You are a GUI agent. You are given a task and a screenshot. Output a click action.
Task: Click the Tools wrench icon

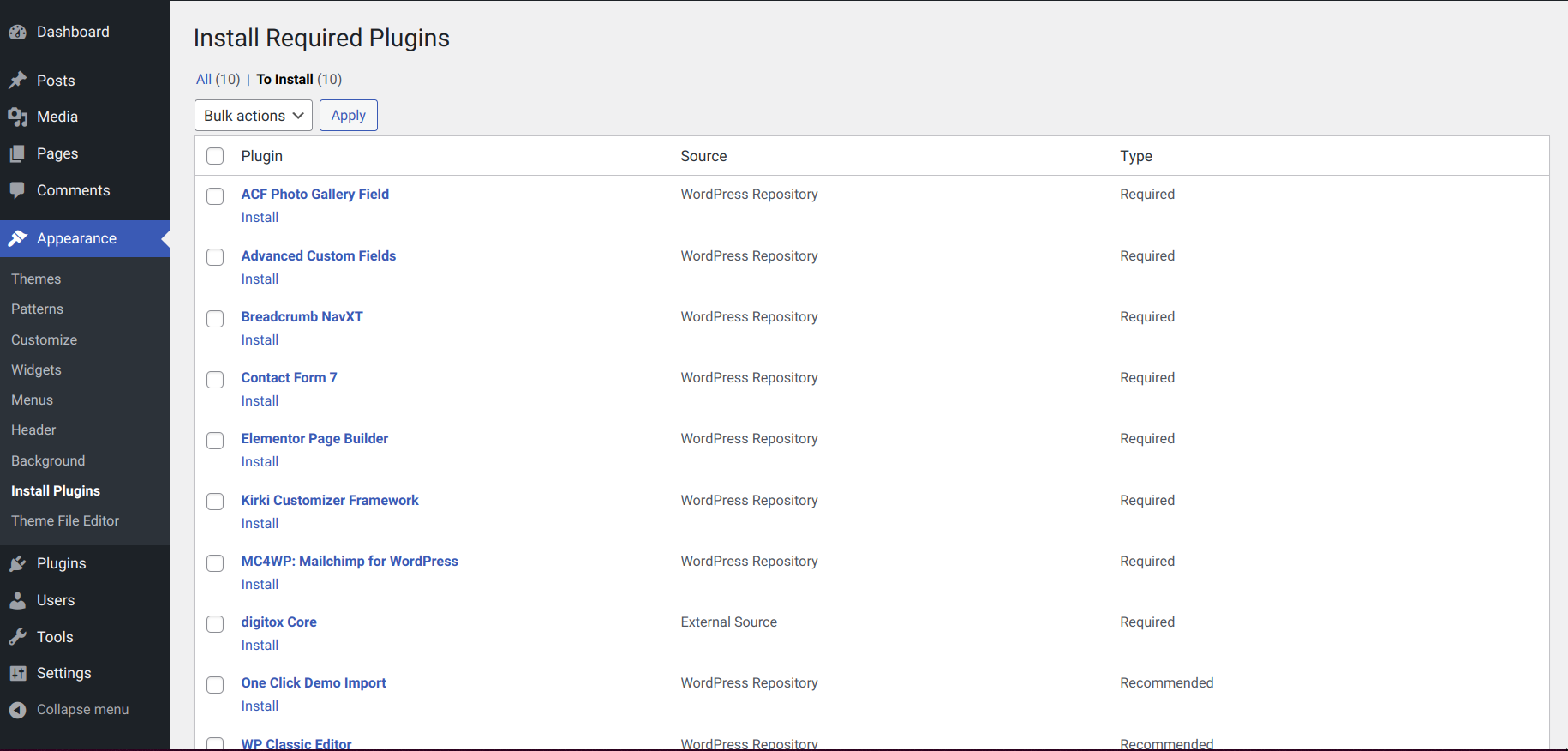click(x=18, y=637)
